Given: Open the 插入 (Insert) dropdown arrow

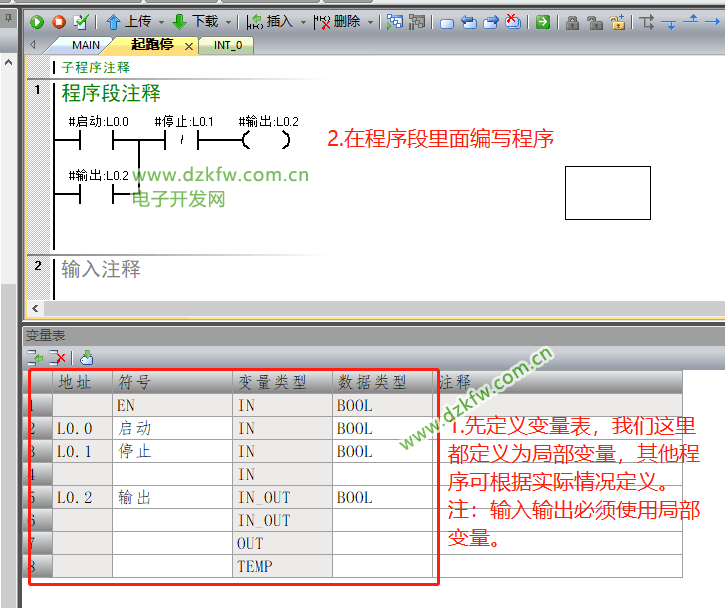Looking at the screenshot, I should click(303, 22).
